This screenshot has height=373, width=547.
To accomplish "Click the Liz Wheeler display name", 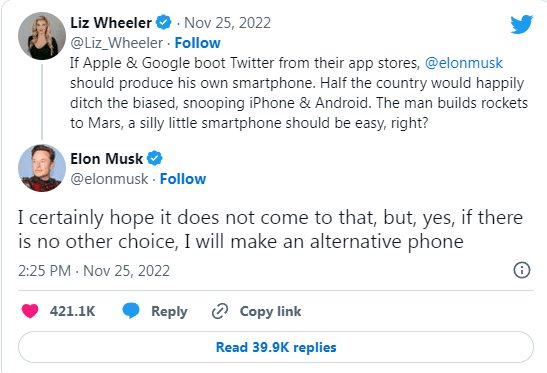I will (x=111, y=23).
